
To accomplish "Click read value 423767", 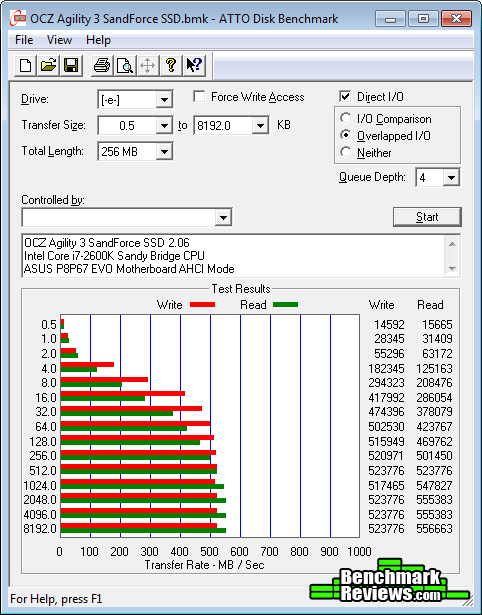I will 435,426.
